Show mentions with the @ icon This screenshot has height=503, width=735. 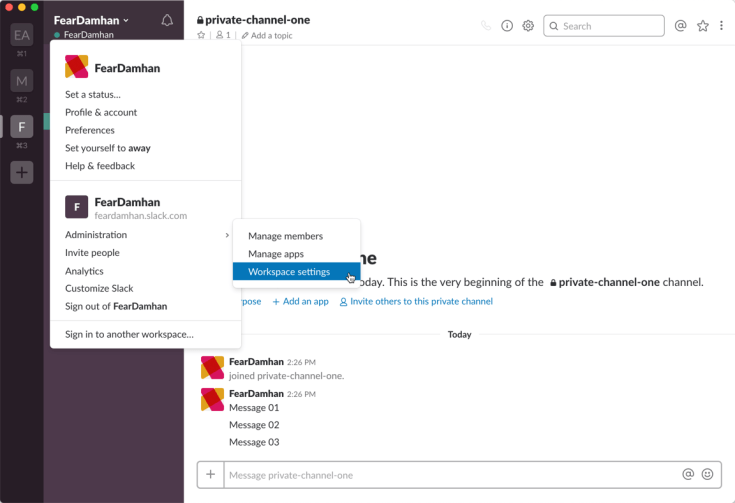point(681,26)
